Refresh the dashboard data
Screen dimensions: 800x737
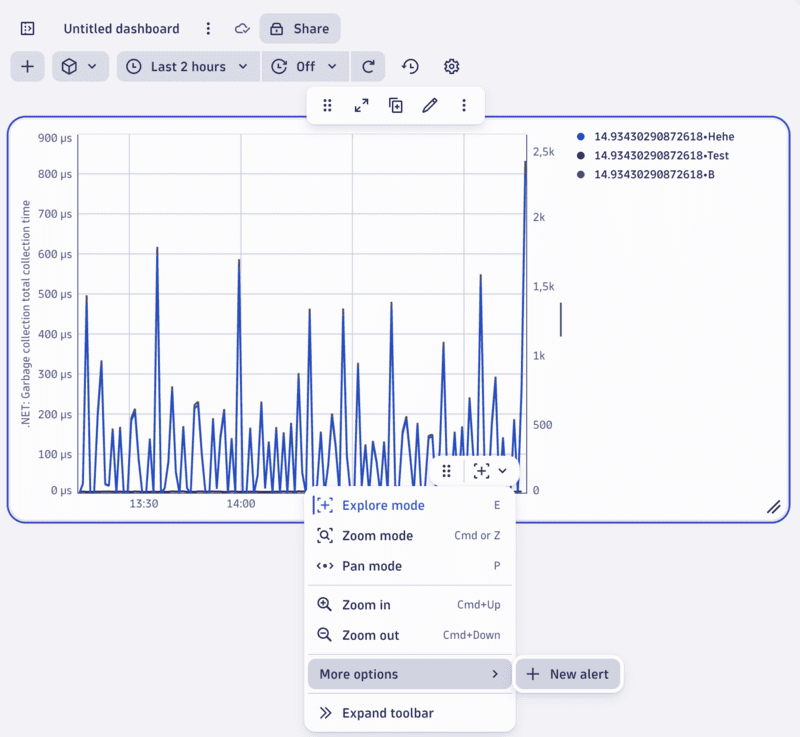(367, 66)
